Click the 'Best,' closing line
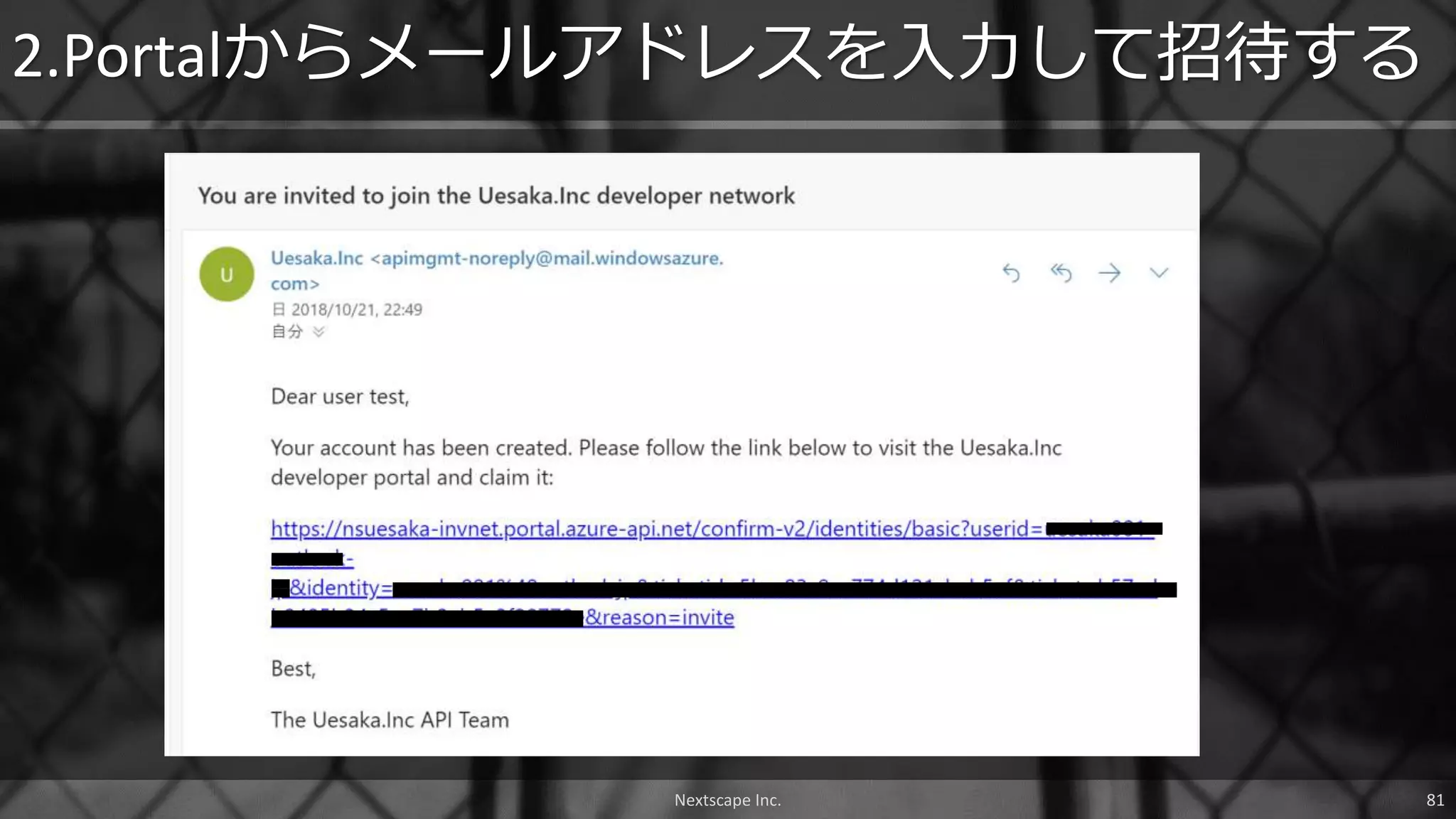 click(x=293, y=668)
